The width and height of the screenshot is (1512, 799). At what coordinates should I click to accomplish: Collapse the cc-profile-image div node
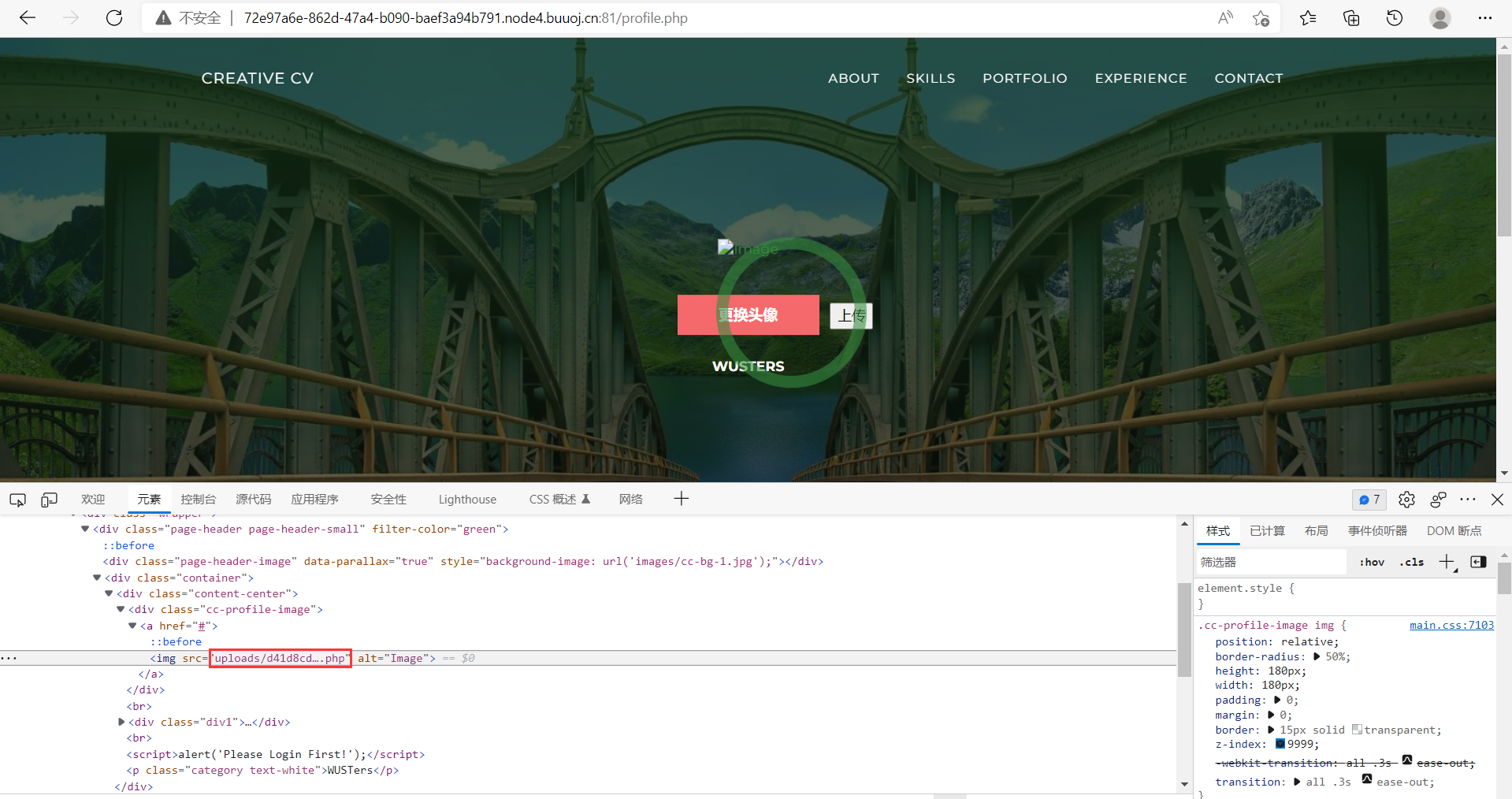pyautogui.click(x=121, y=609)
